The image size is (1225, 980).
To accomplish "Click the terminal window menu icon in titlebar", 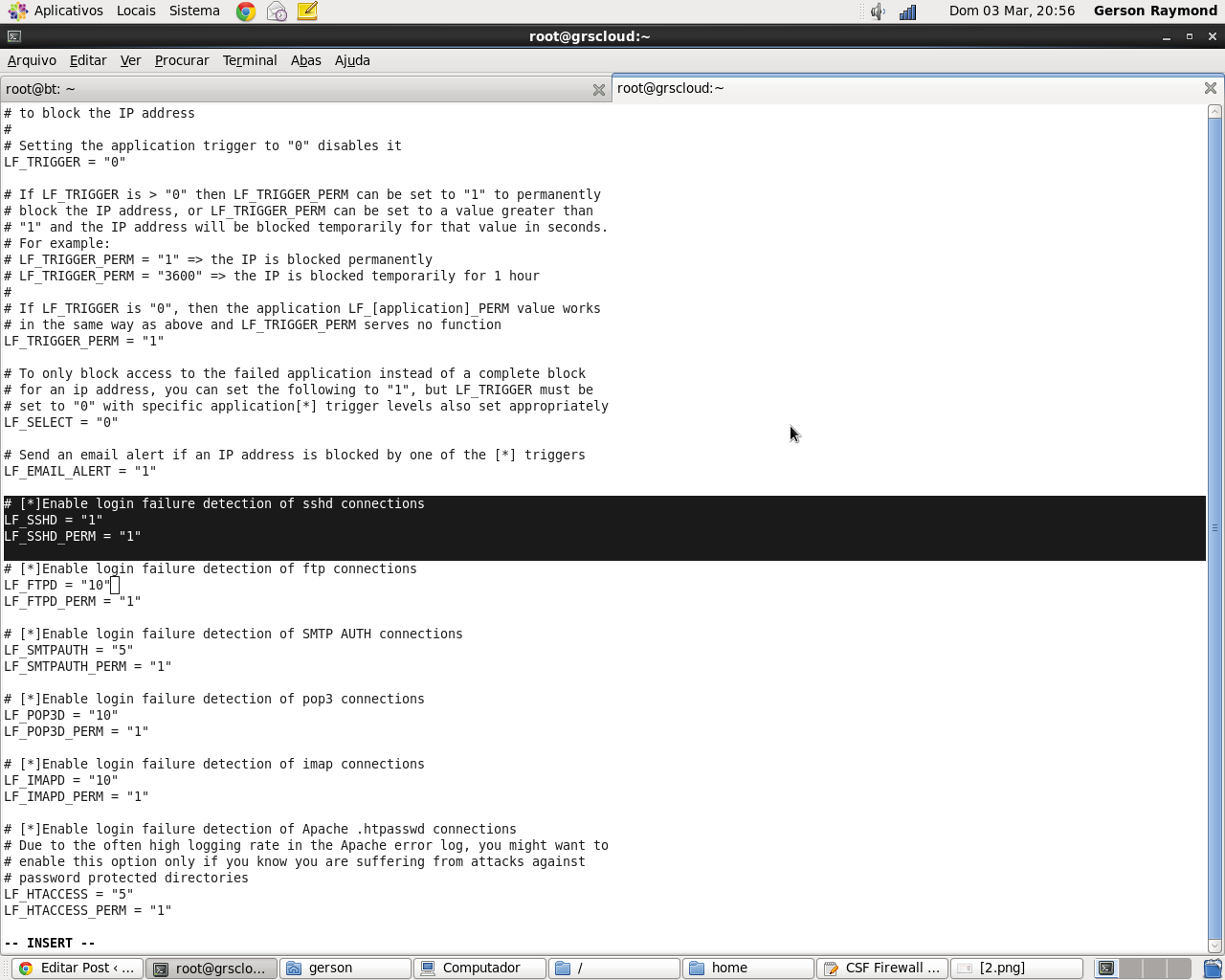I will (x=13, y=36).
